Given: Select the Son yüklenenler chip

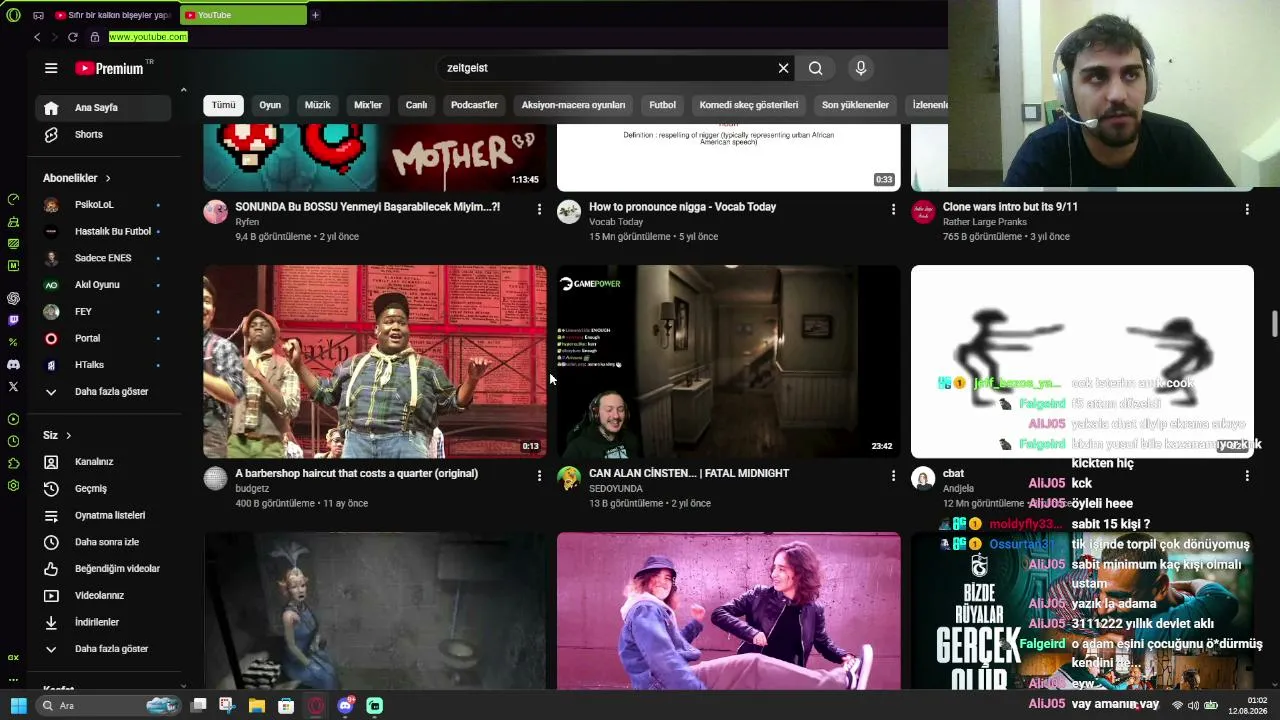Looking at the screenshot, I should click(855, 105).
